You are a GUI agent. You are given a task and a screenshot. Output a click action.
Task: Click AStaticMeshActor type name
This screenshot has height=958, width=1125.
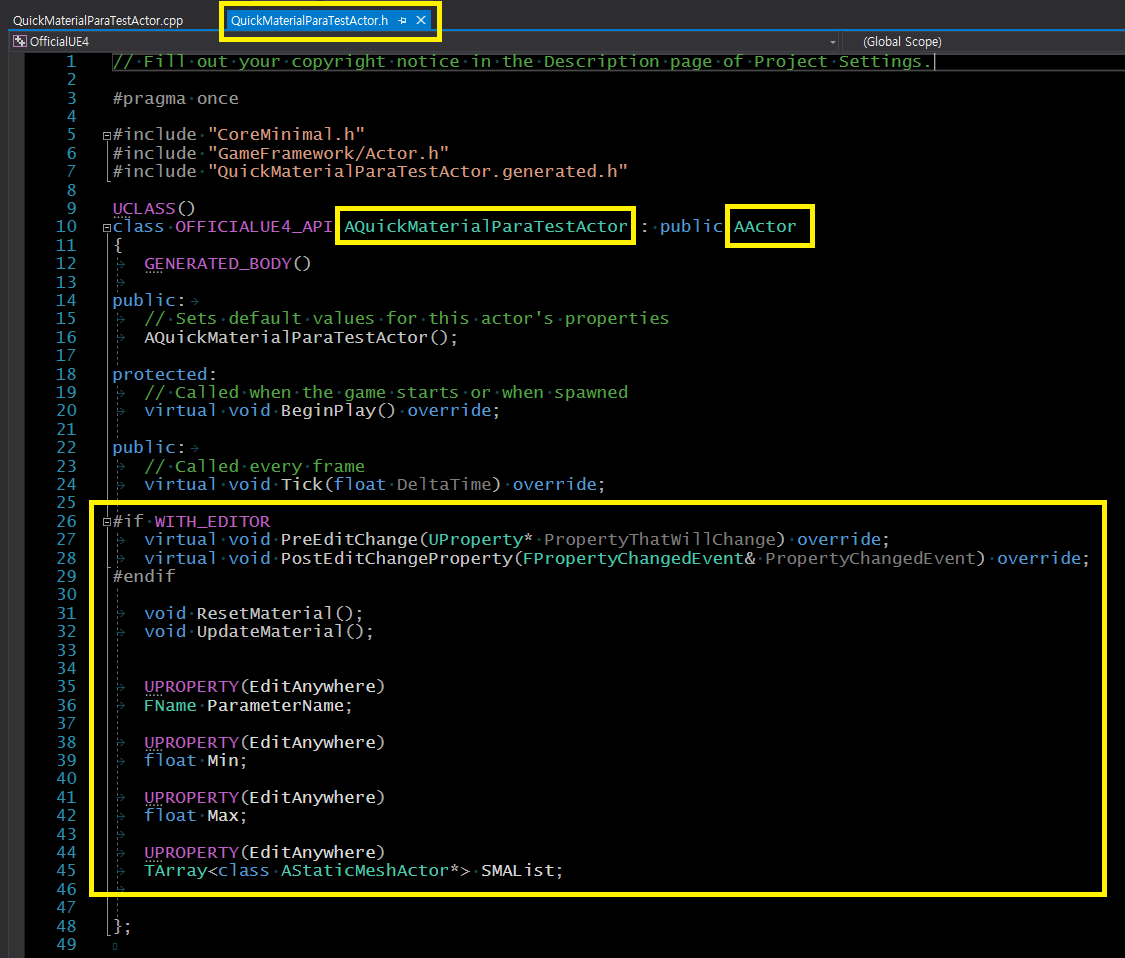[364, 870]
